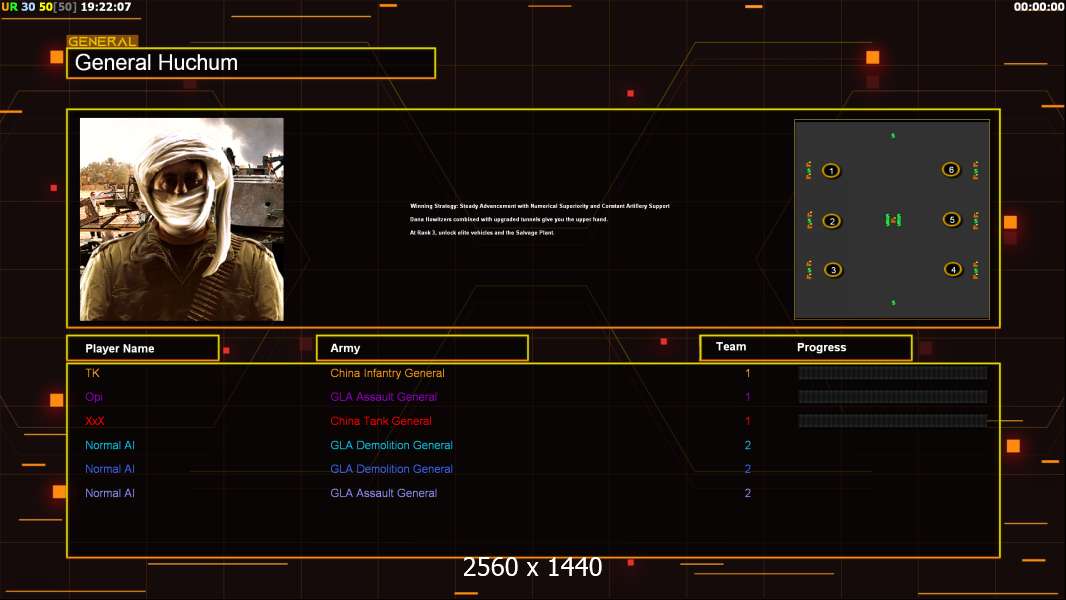Screen dimensions: 1066x600
Task: Click China Infantry General army entry
Action: pos(388,373)
